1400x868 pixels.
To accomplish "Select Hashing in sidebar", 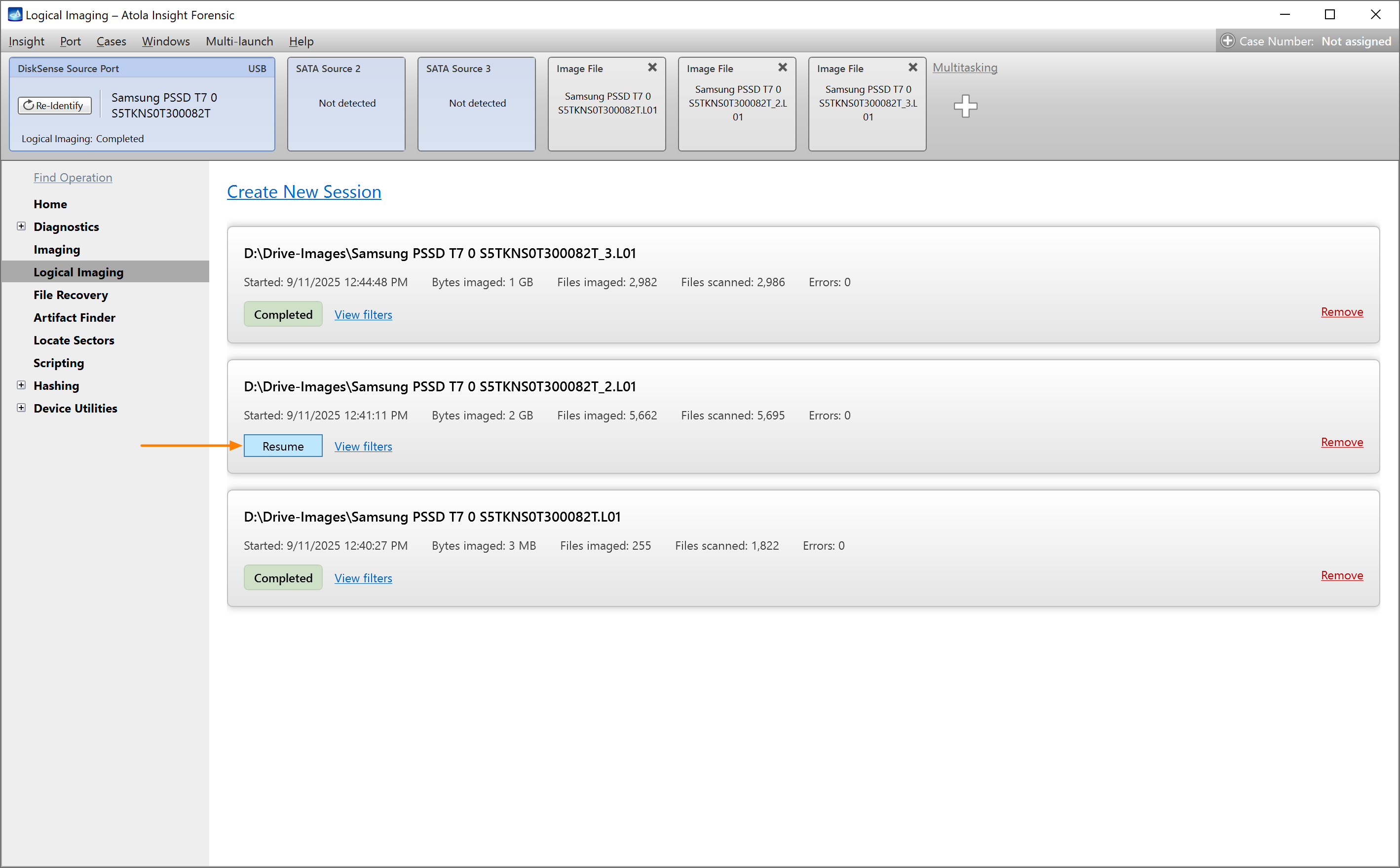I will [x=56, y=386].
